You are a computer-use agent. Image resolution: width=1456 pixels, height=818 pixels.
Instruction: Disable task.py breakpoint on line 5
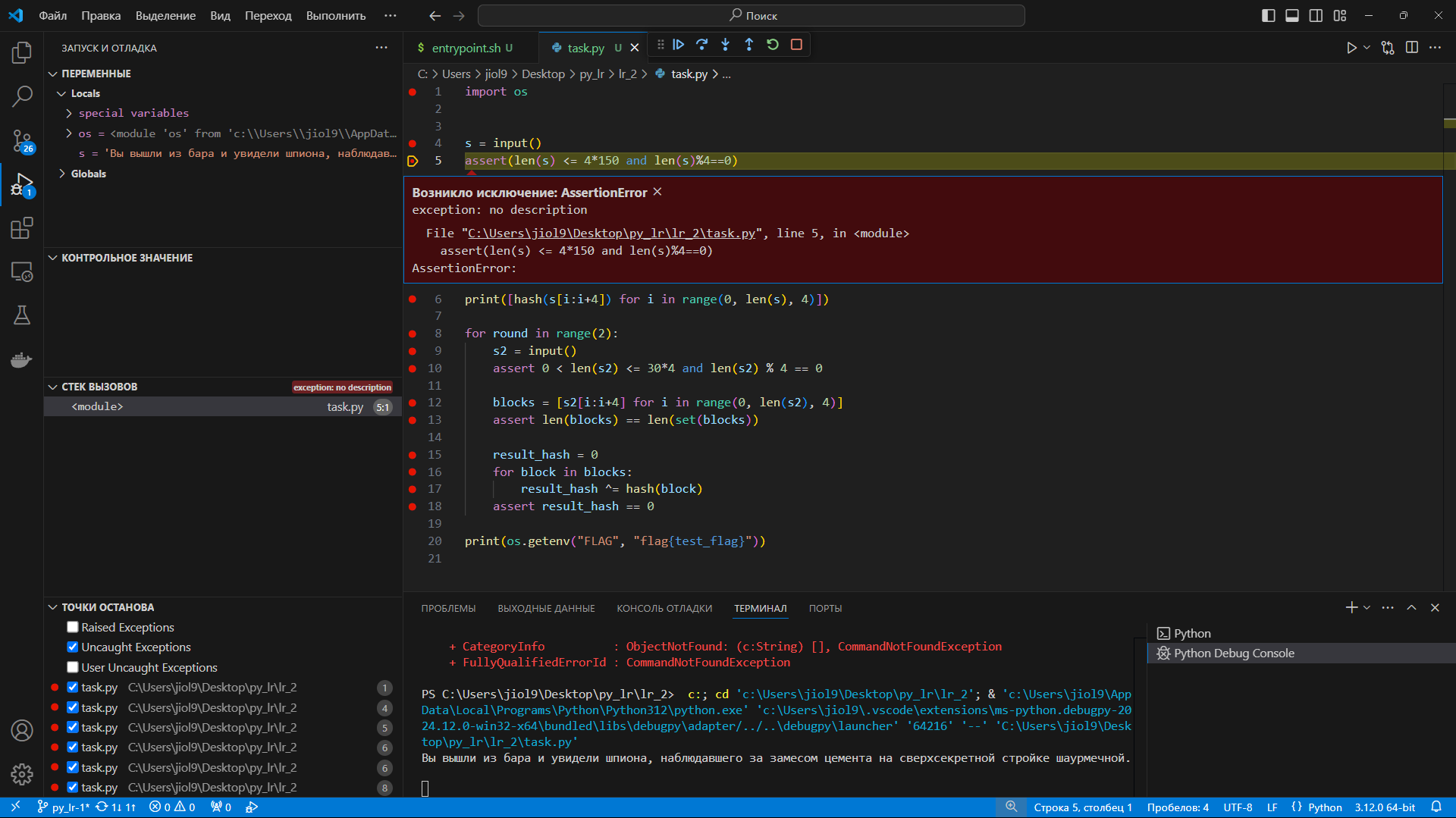(73, 727)
